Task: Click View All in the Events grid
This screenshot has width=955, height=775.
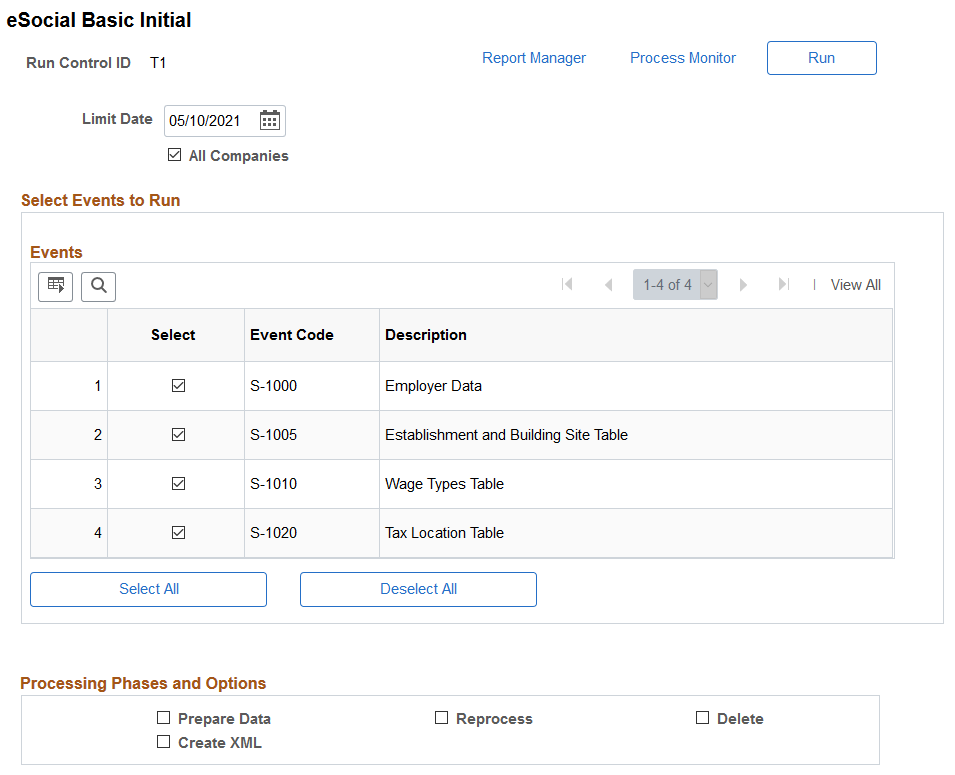Action: tap(856, 285)
